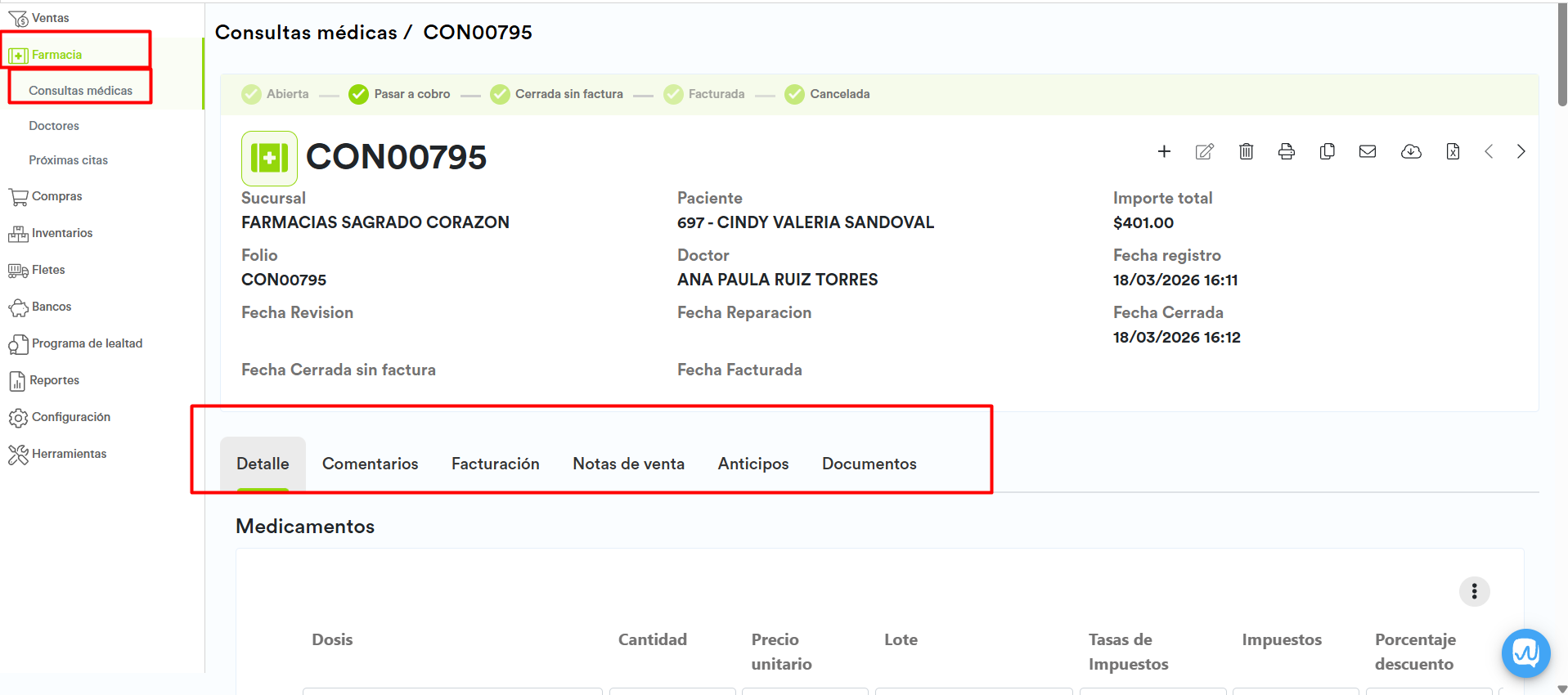
Task: Click the printer icon
Action: (1287, 151)
